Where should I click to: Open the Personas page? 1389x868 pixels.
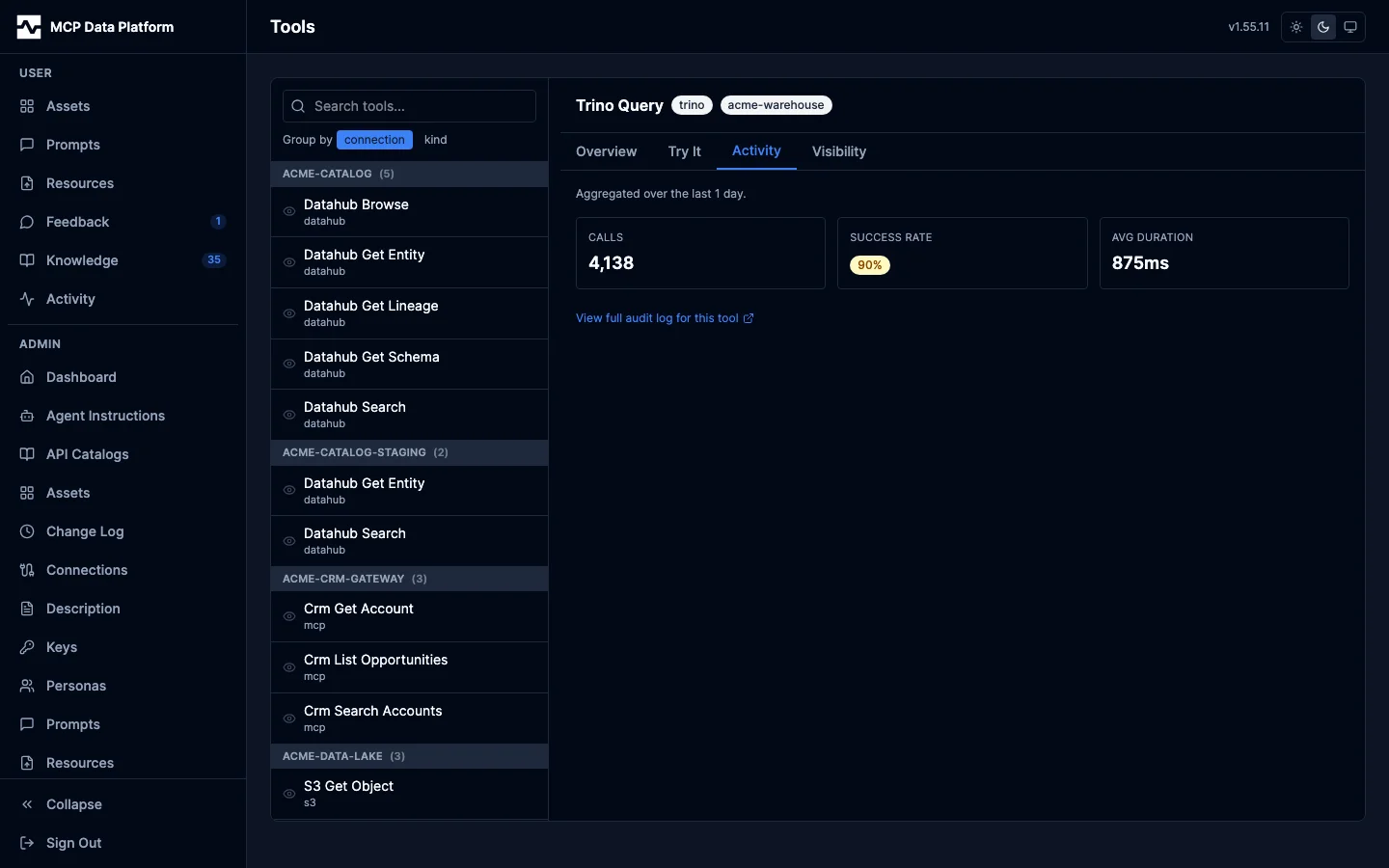(x=123, y=686)
